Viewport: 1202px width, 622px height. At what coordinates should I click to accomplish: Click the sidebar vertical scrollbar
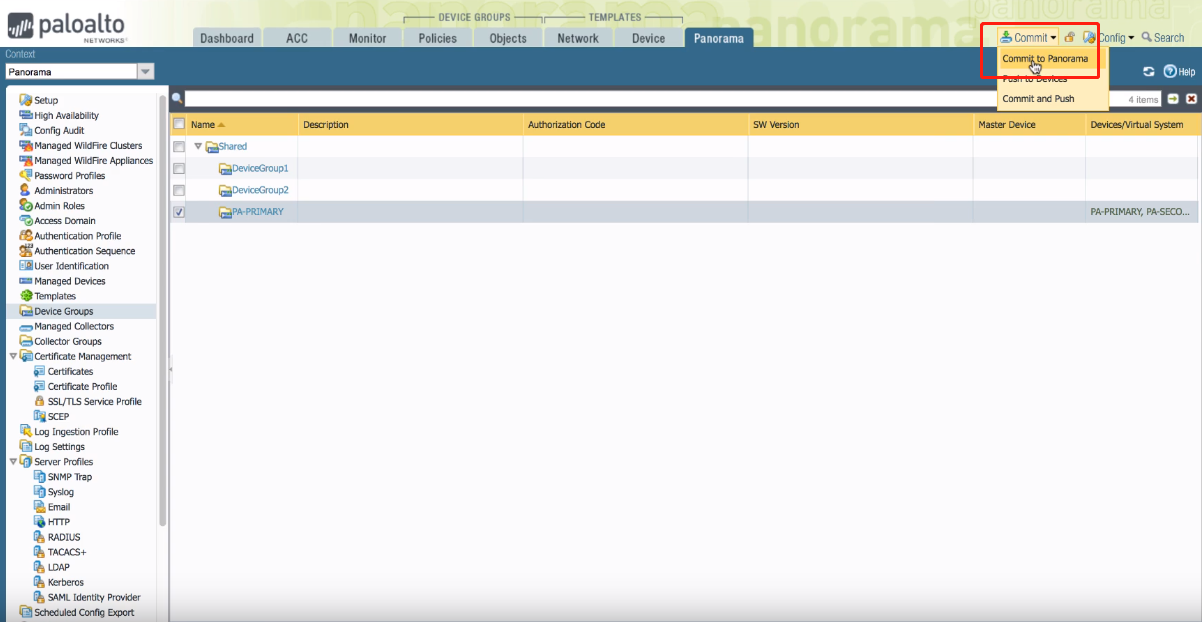pyautogui.click(x=163, y=300)
